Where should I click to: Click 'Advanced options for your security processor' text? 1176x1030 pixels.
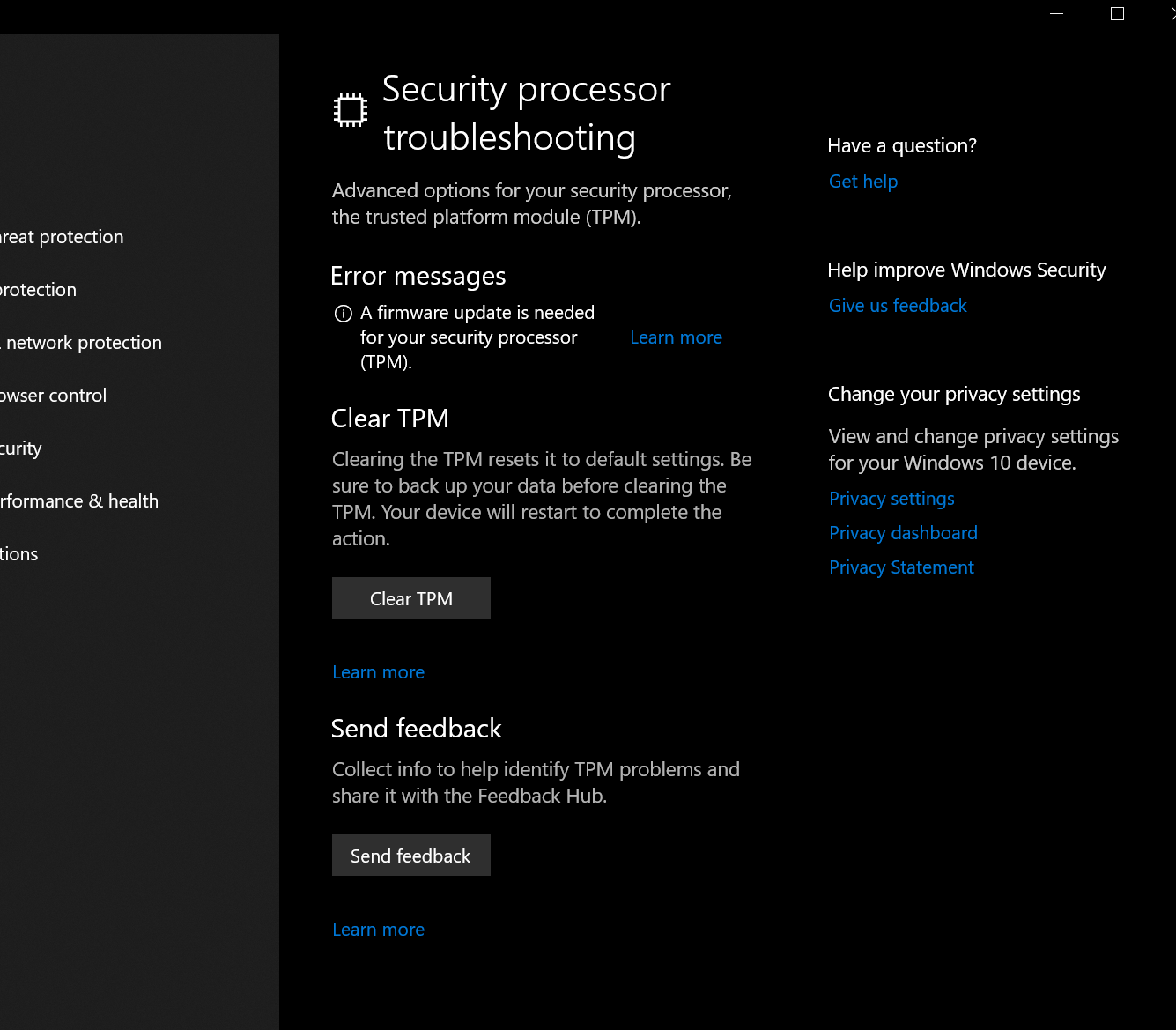pos(531,204)
